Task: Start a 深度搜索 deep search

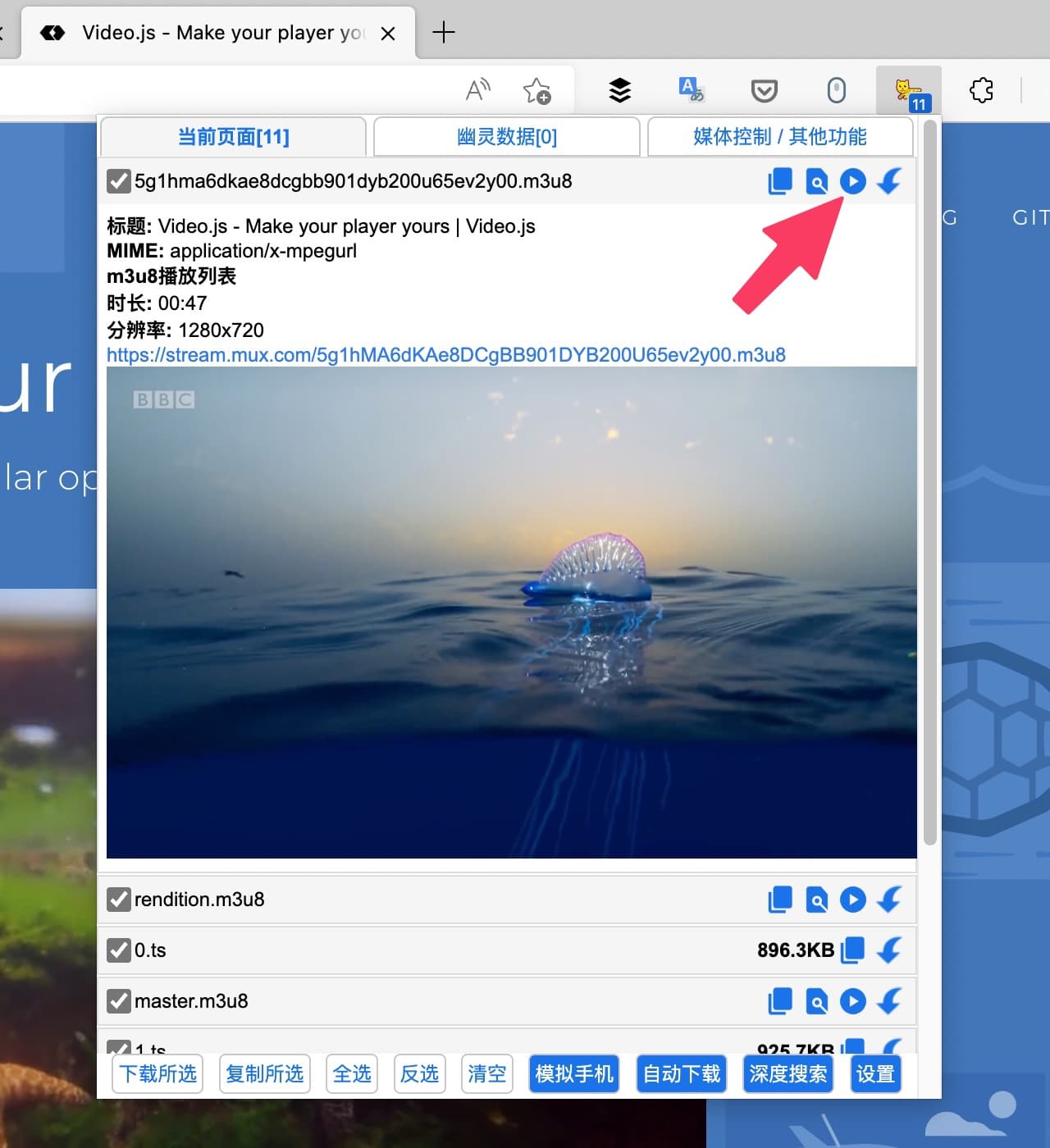Action: tap(787, 1073)
